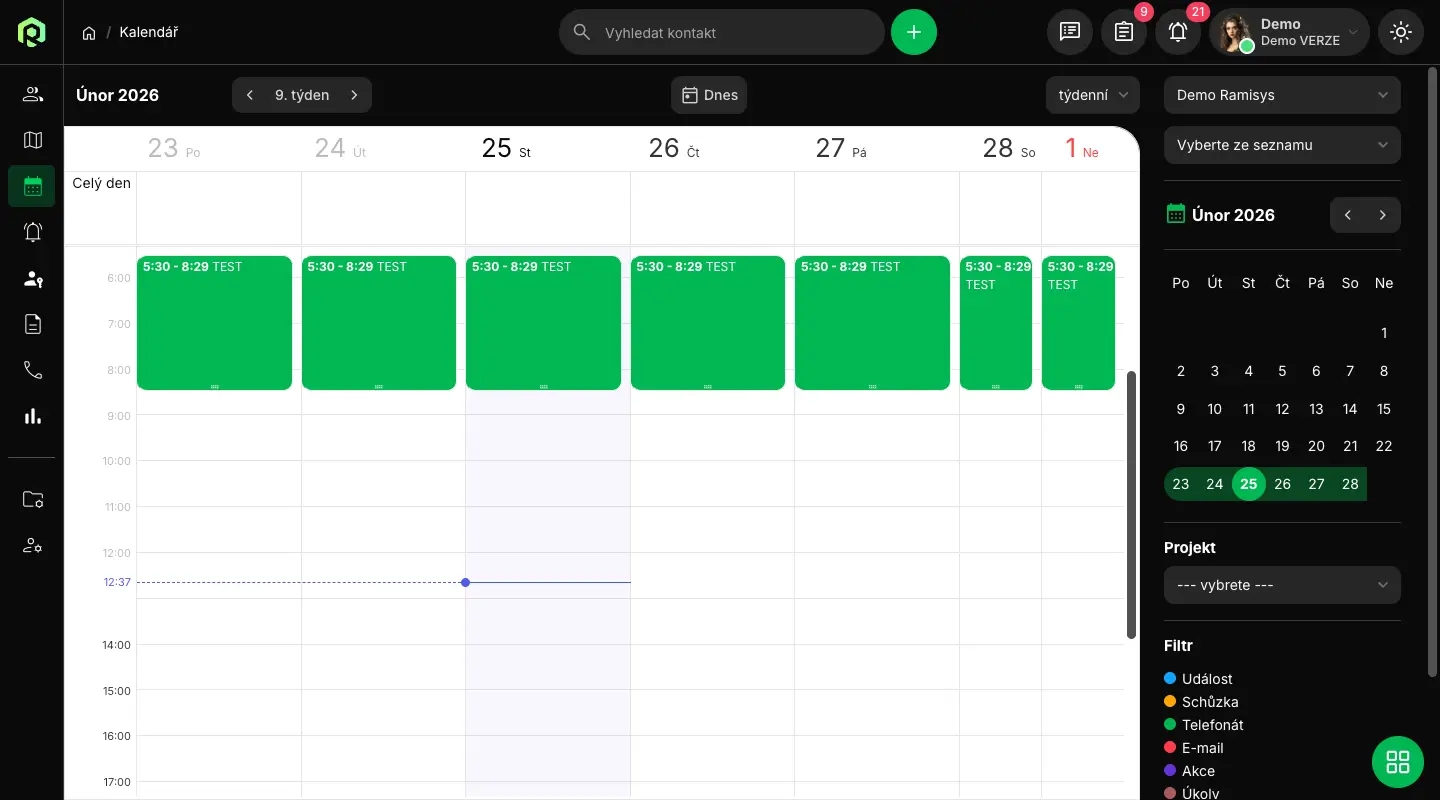Click the green plus add button

[x=914, y=32]
